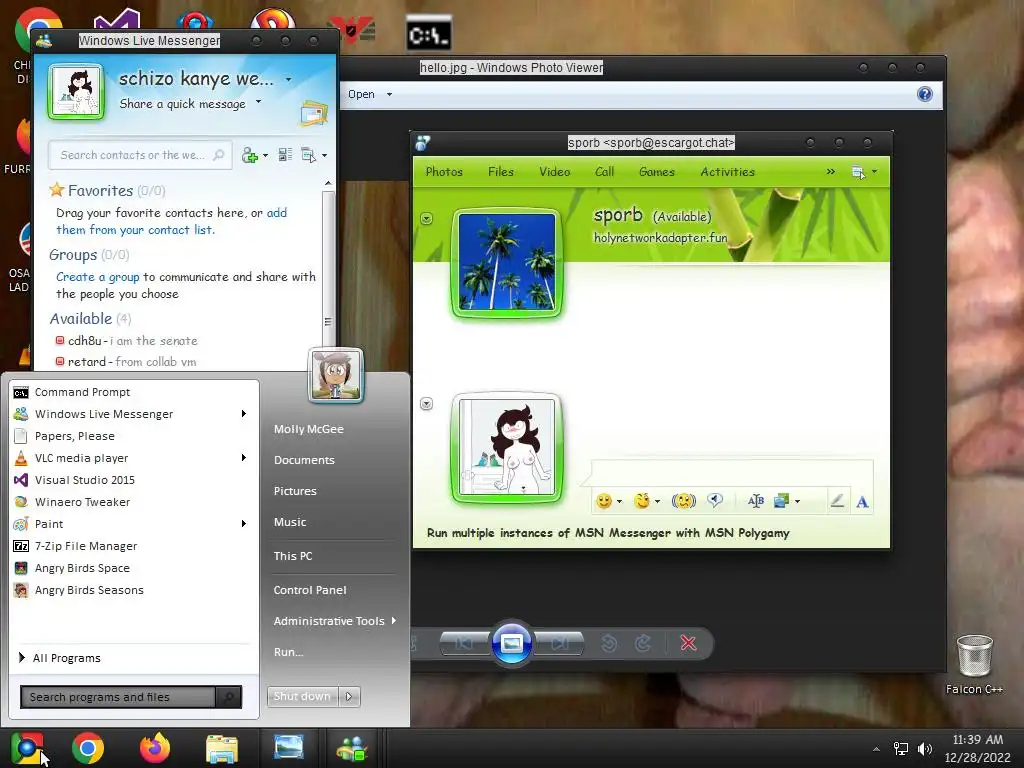Expand the VLC media player submenu arrow
Screen dimensions: 1024x768
pyautogui.click(x=244, y=458)
